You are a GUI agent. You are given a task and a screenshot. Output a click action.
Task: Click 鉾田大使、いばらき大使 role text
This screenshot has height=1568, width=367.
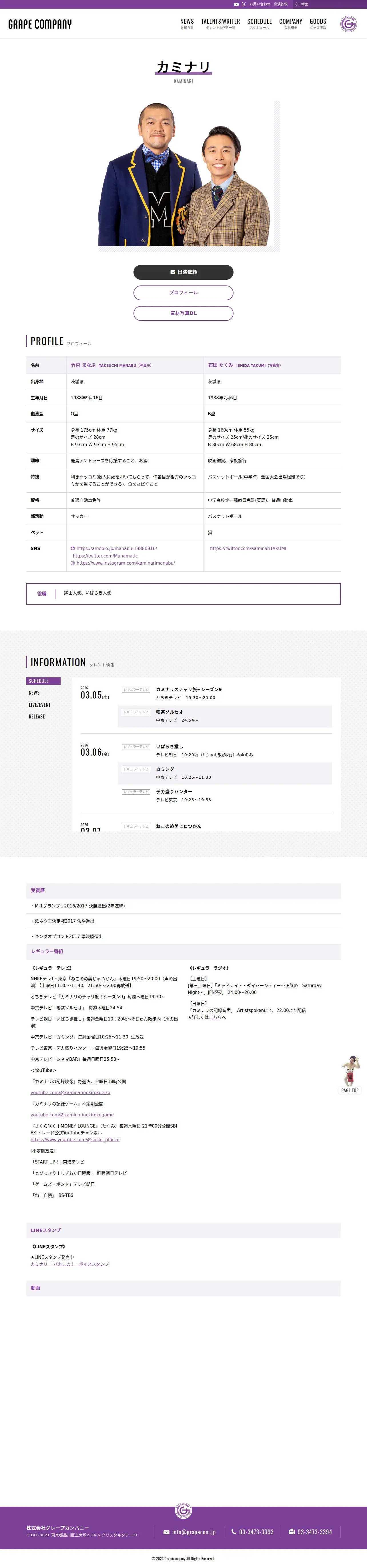88,593
